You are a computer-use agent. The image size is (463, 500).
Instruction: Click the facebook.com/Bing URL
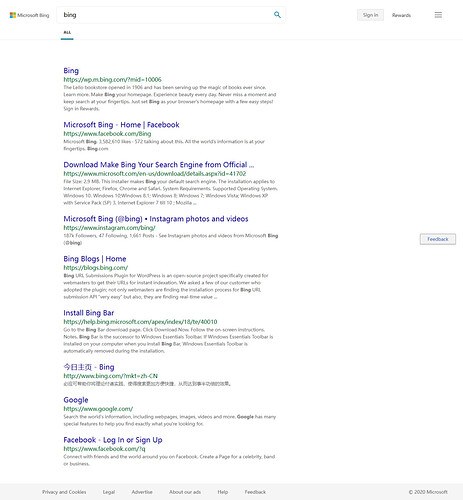click(x=107, y=134)
